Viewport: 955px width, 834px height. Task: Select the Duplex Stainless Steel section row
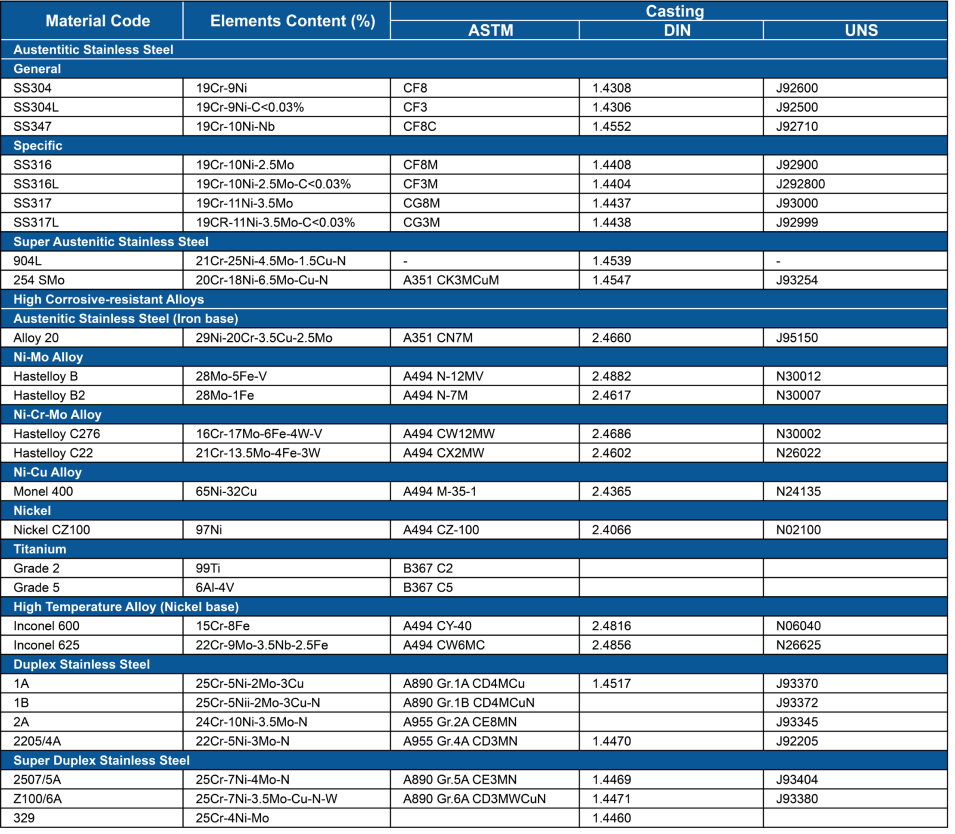[x=81, y=665]
